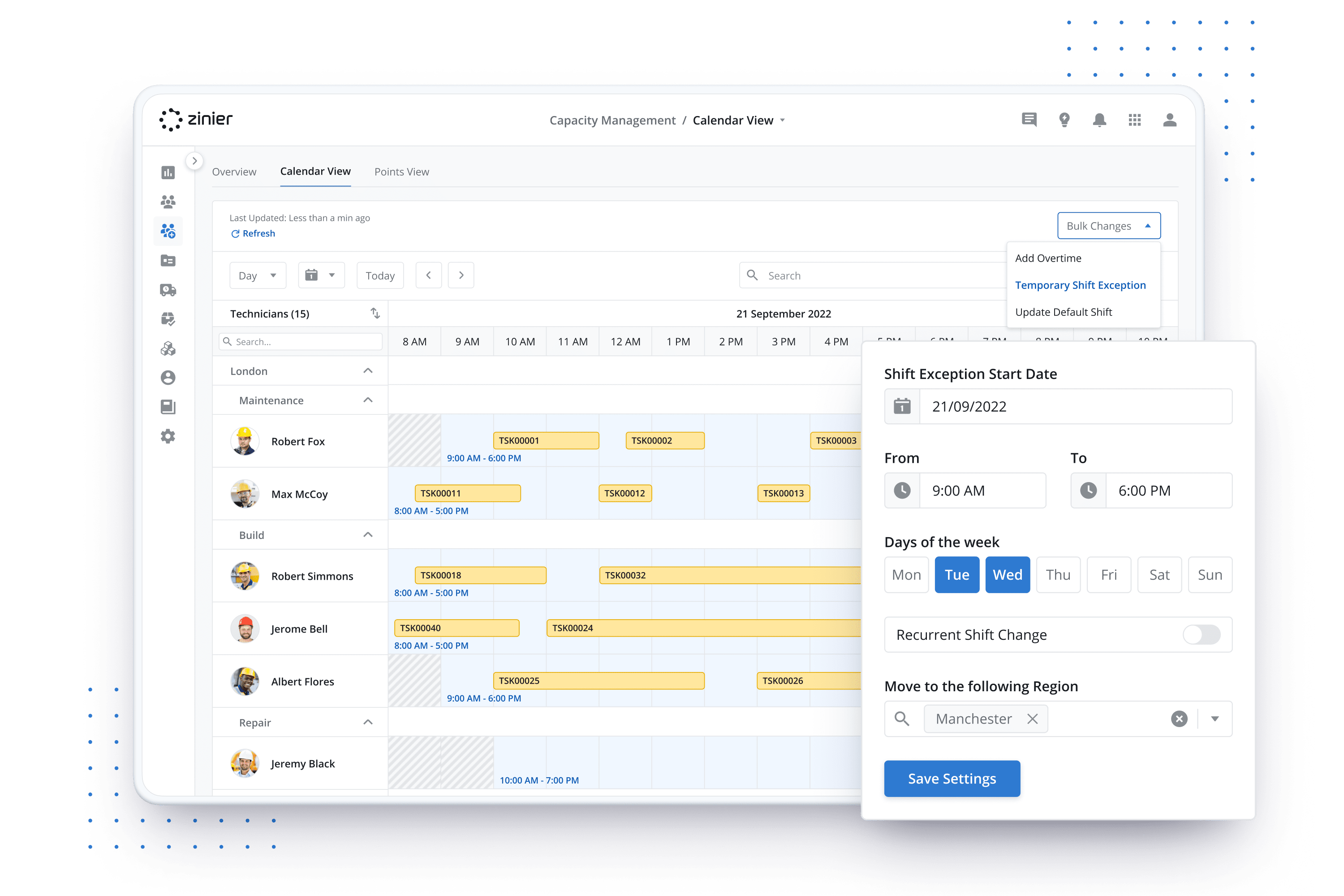Choose Update Default Shift from Bulk Changes menu

tap(1064, 312)
